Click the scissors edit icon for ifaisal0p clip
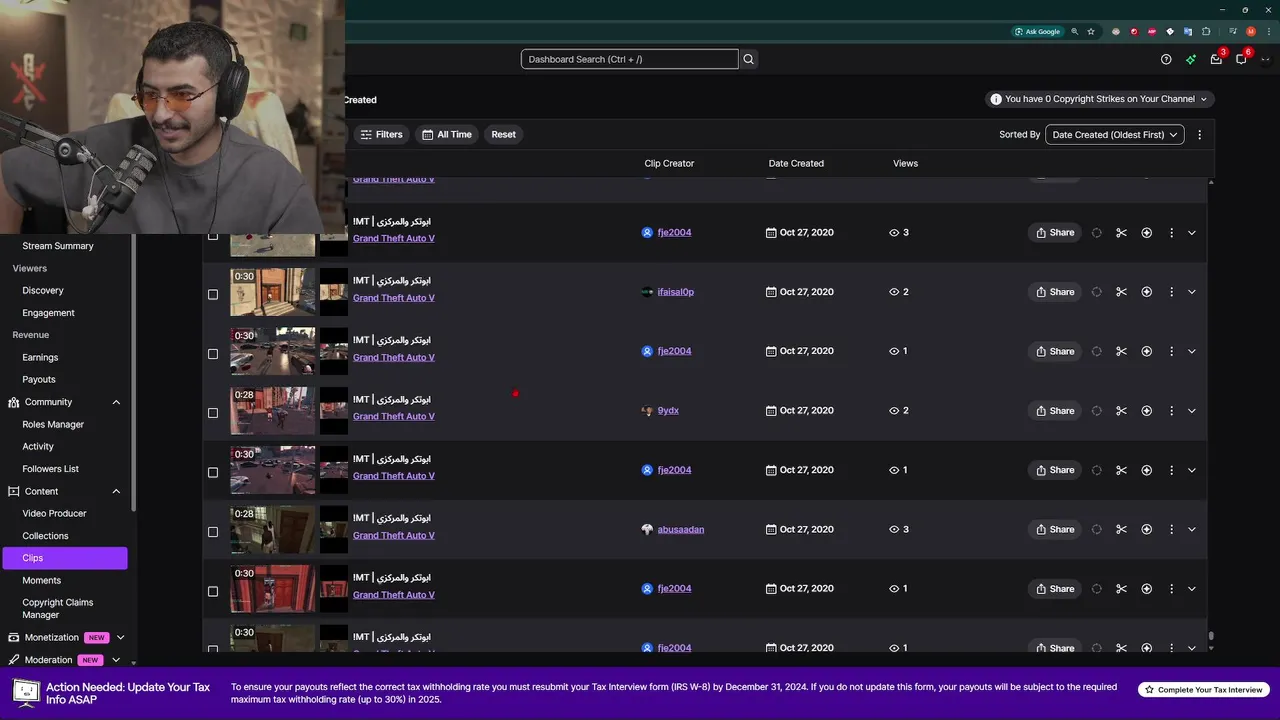 pyautogui.click(x=1121, y=292)
